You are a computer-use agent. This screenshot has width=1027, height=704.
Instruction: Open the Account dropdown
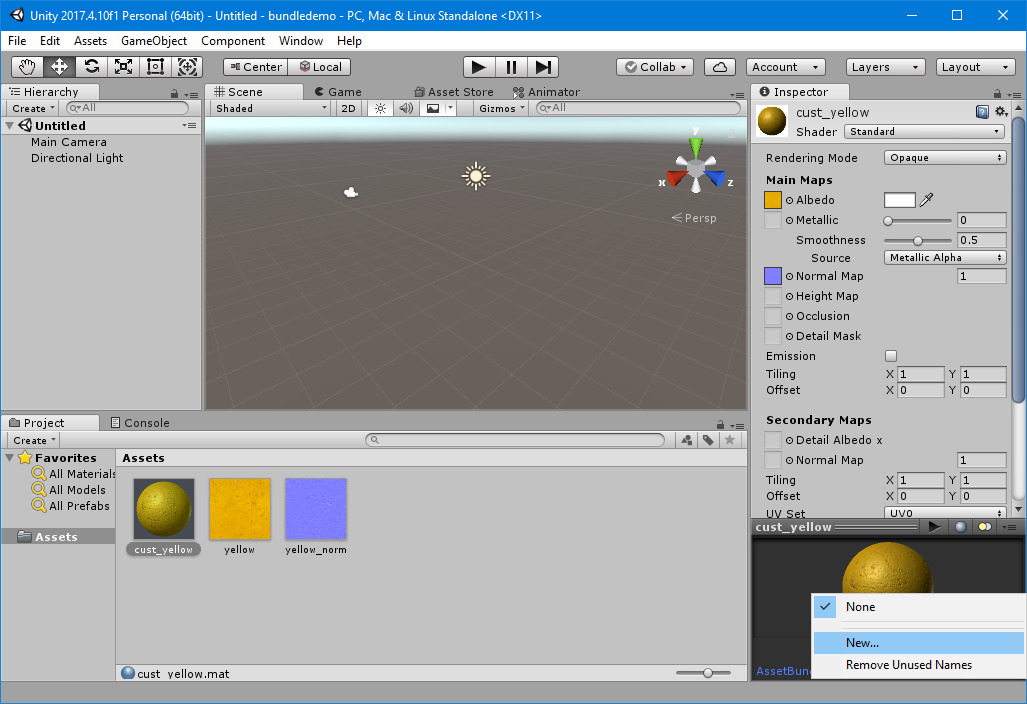785,67
